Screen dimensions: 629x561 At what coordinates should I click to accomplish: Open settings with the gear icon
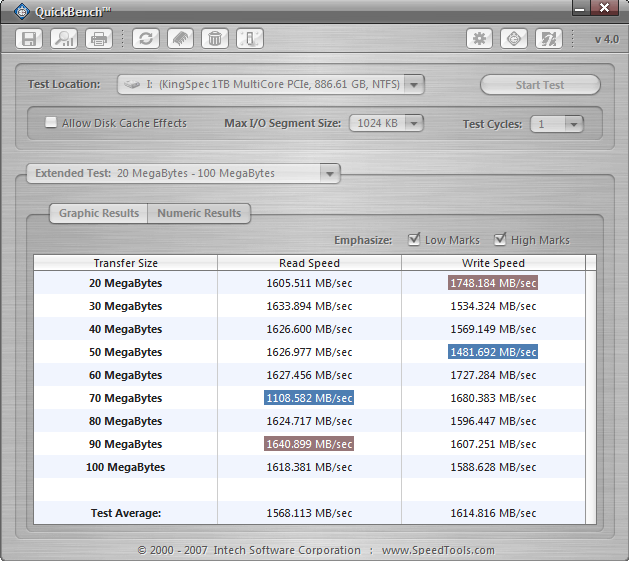coord(480,39)
